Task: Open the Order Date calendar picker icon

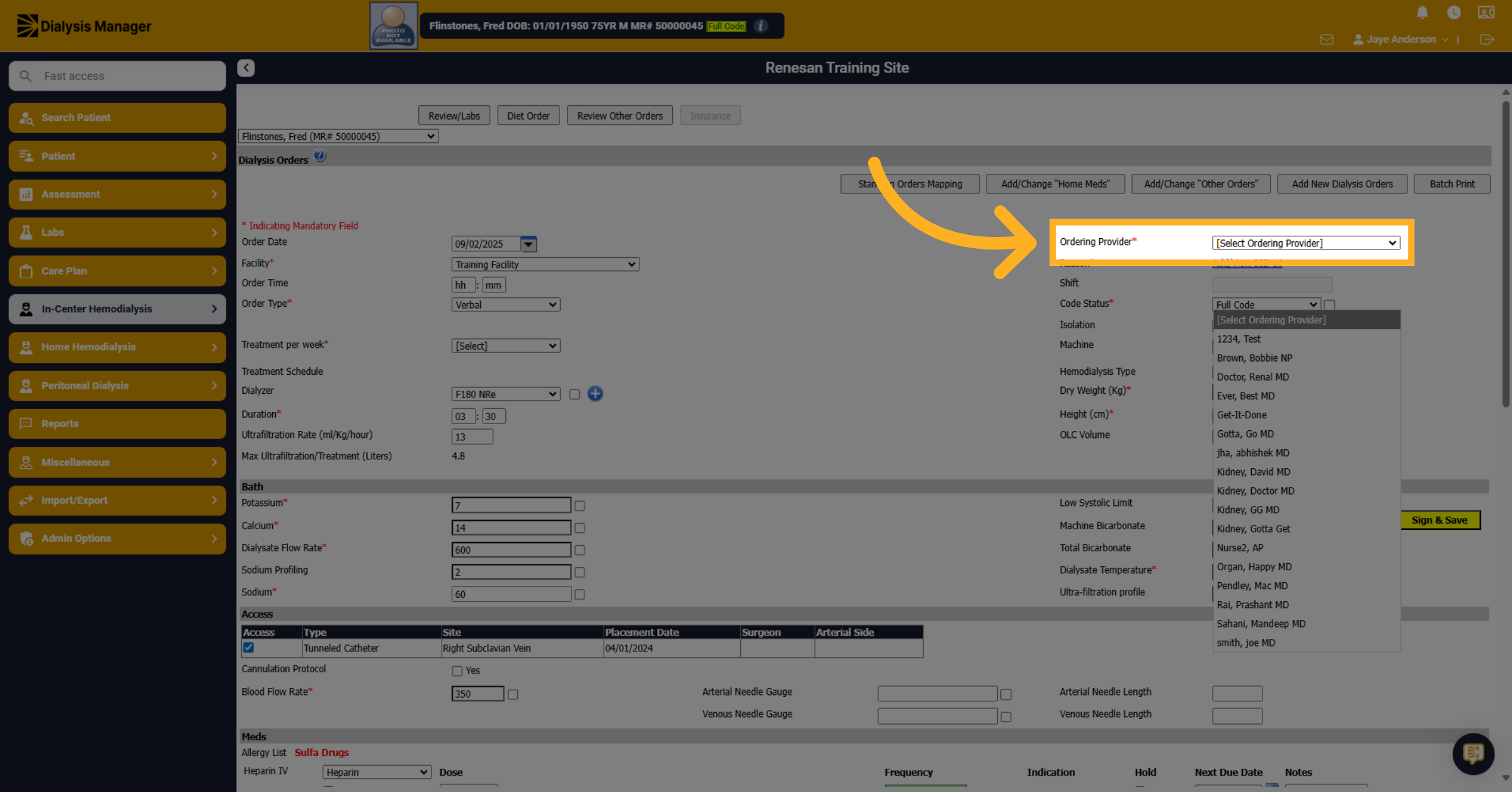Action: [529, 244]
